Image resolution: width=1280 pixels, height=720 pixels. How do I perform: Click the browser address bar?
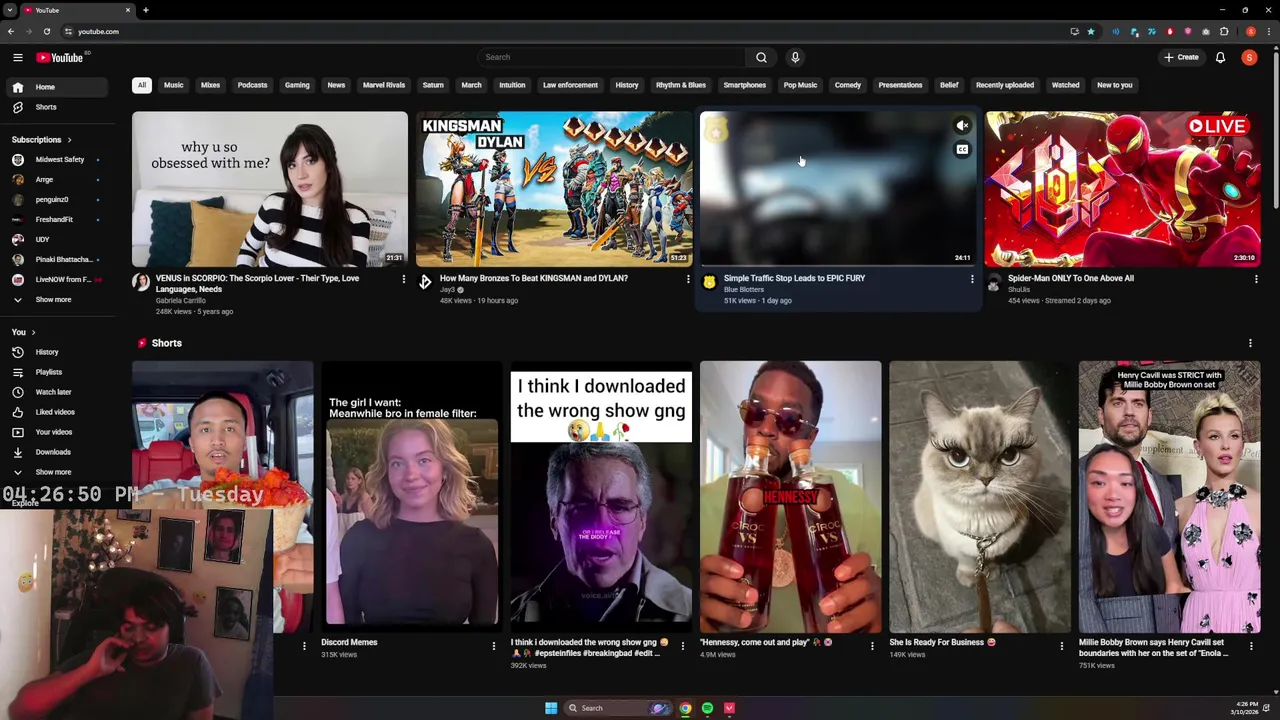(x=560, y=31)
